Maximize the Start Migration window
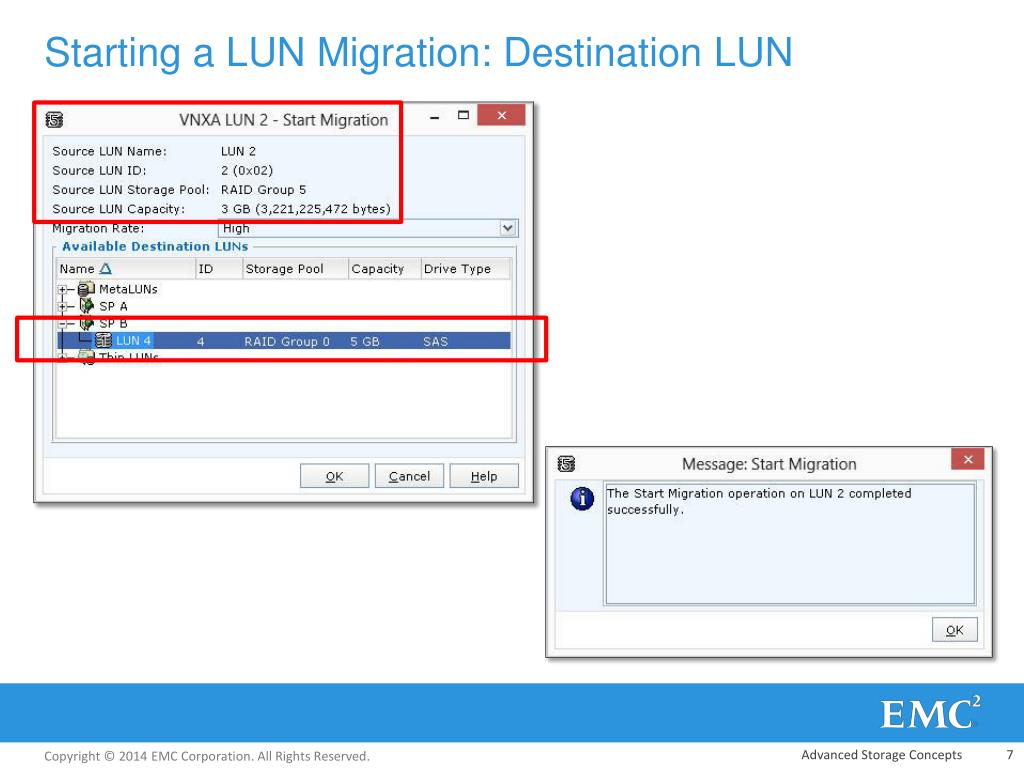1024x768 pixels. click(x=463, y=116)
